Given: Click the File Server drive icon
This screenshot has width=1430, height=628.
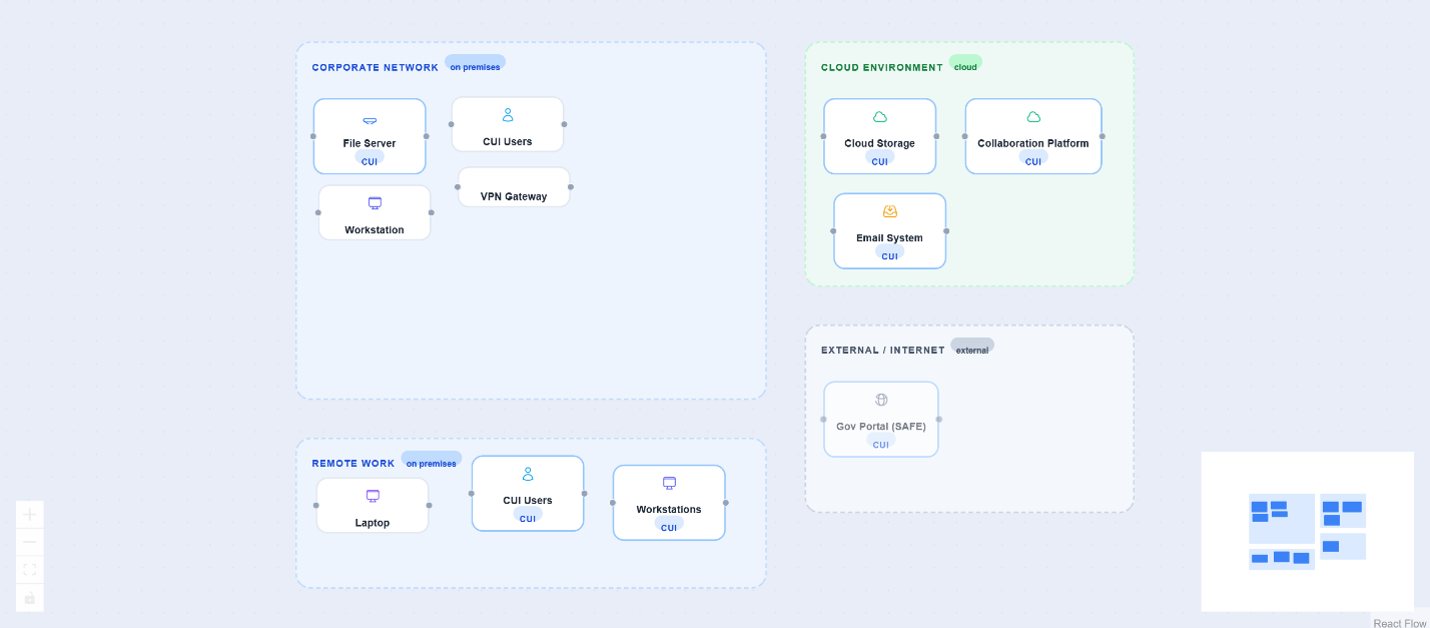Looking at the screenshot, I should [x=370, y=120].
